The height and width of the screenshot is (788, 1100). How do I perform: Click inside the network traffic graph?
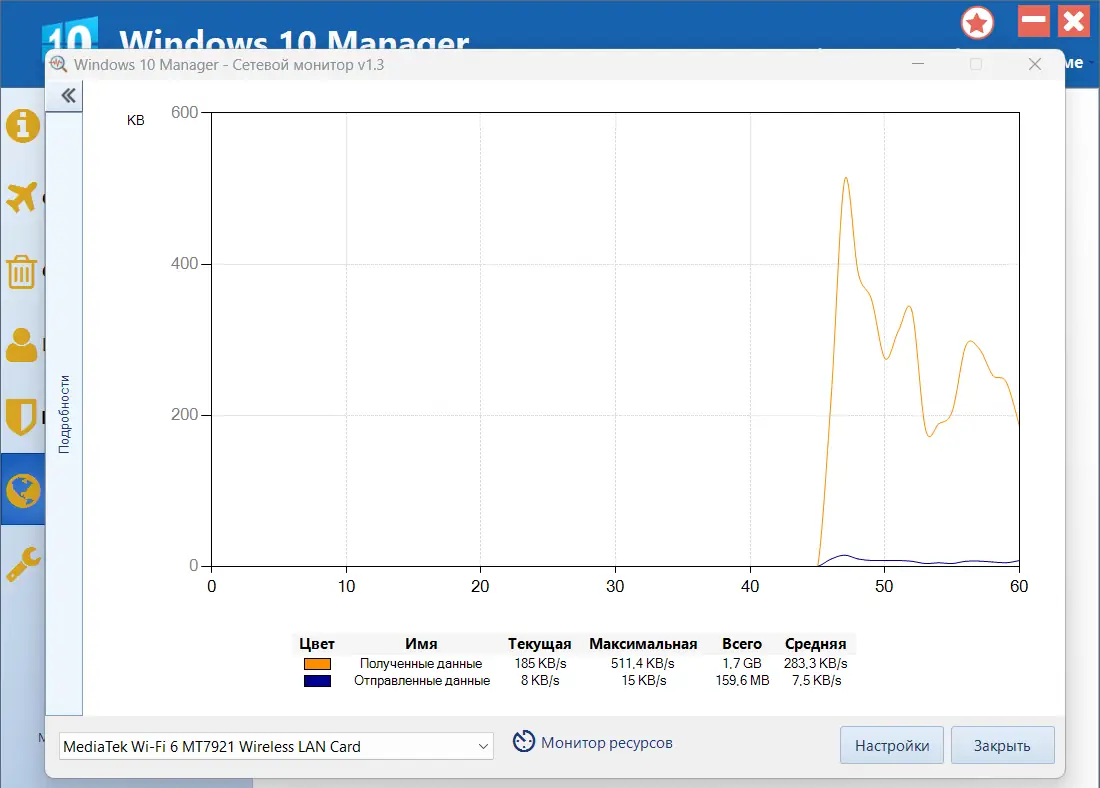[x=615, y=340]
